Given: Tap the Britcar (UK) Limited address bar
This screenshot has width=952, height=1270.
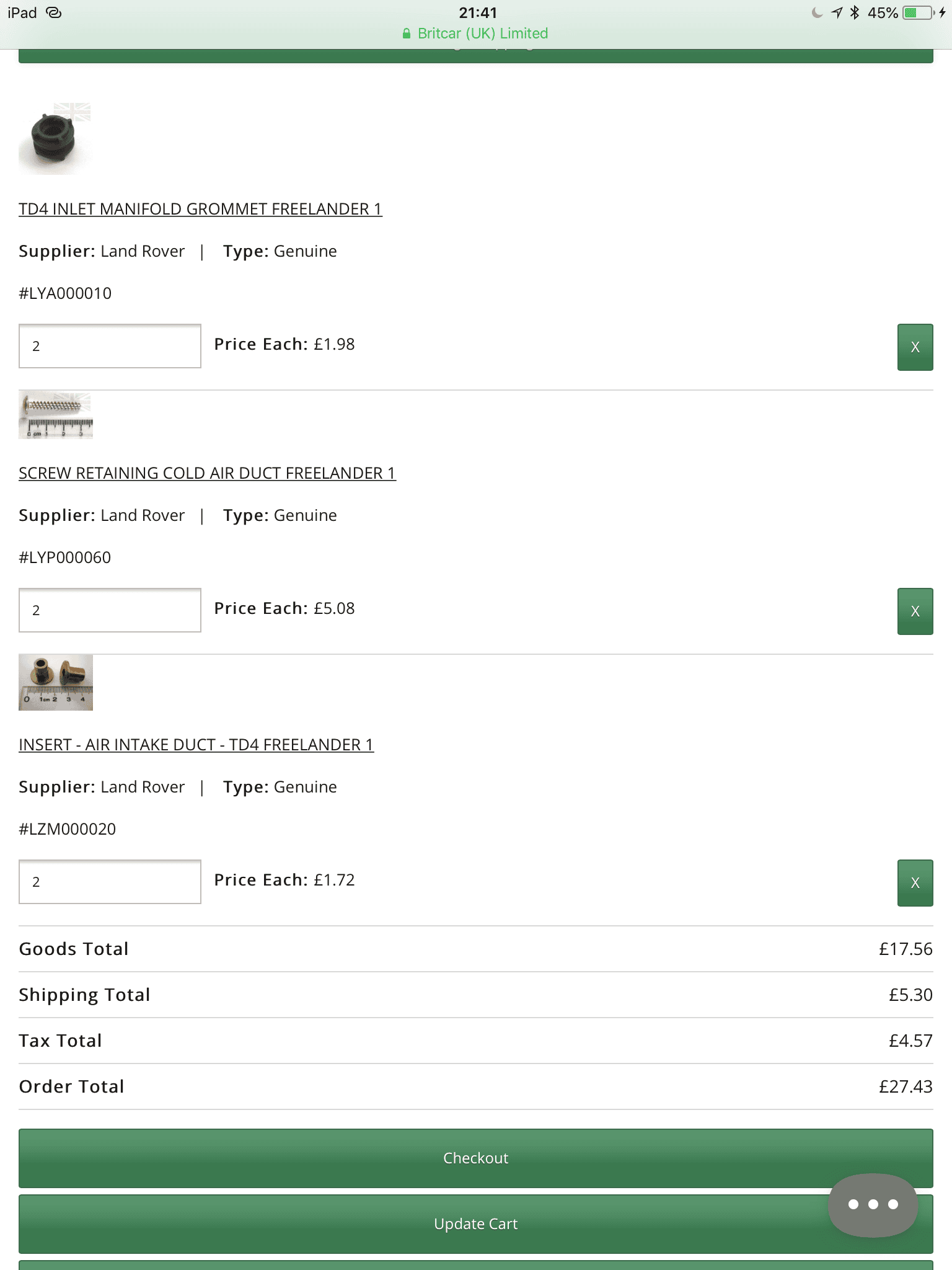Looking at the screenshot, I should [475, 33].
